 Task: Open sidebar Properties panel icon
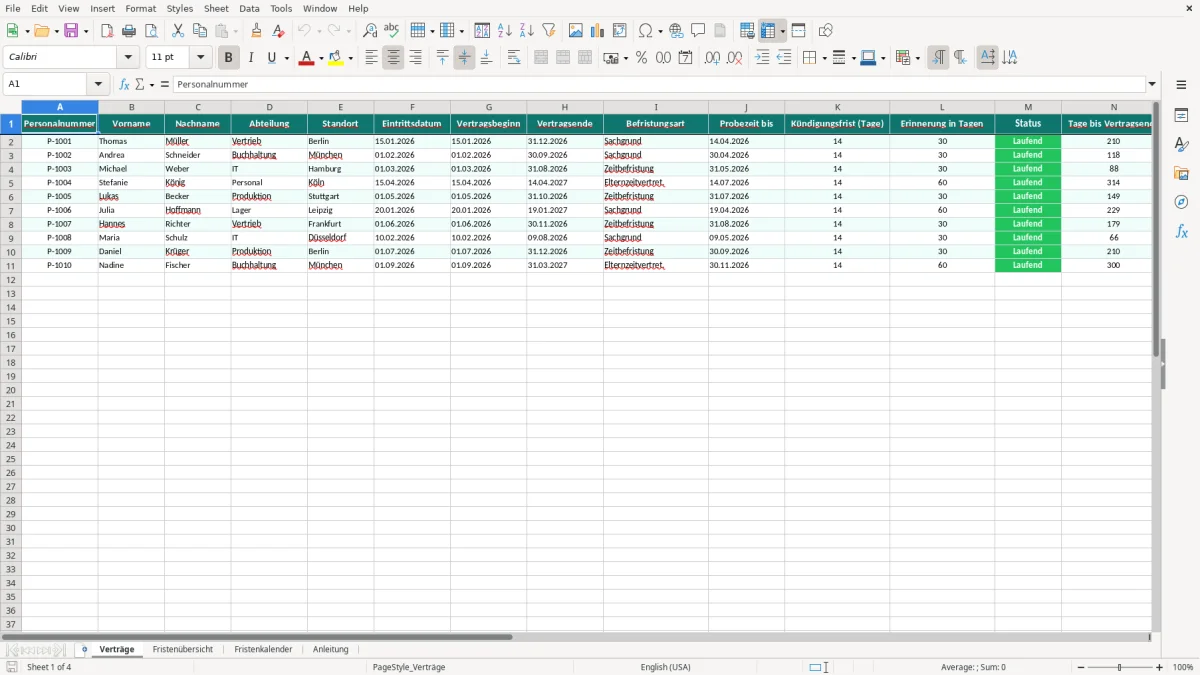click(x=1181, y=115)
